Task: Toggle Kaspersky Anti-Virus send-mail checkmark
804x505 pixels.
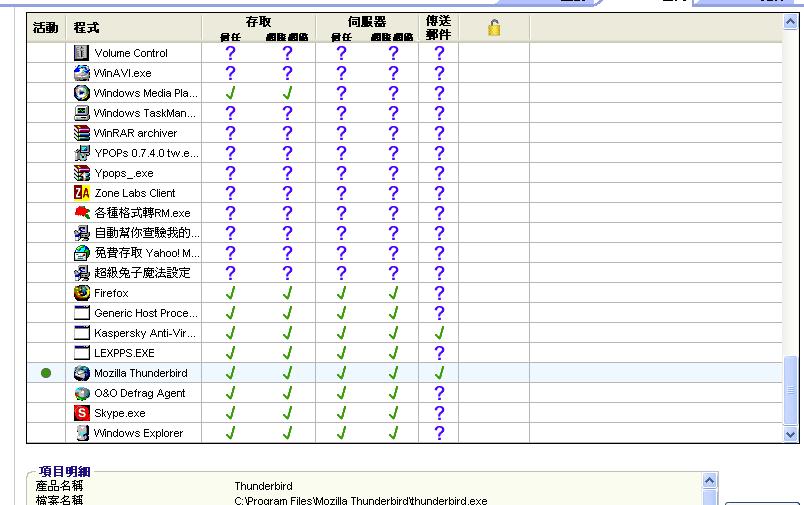Action: click(439, 333)
